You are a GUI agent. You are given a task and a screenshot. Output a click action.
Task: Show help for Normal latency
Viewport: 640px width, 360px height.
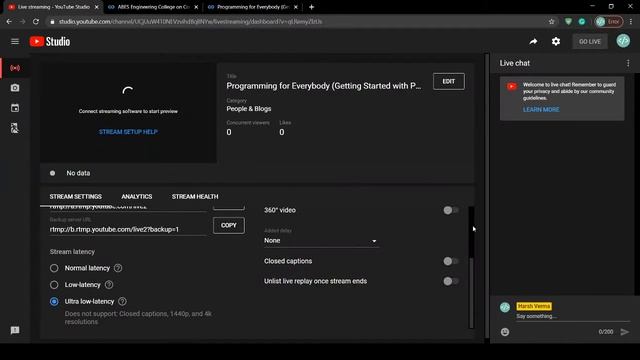tap(118, 268)
